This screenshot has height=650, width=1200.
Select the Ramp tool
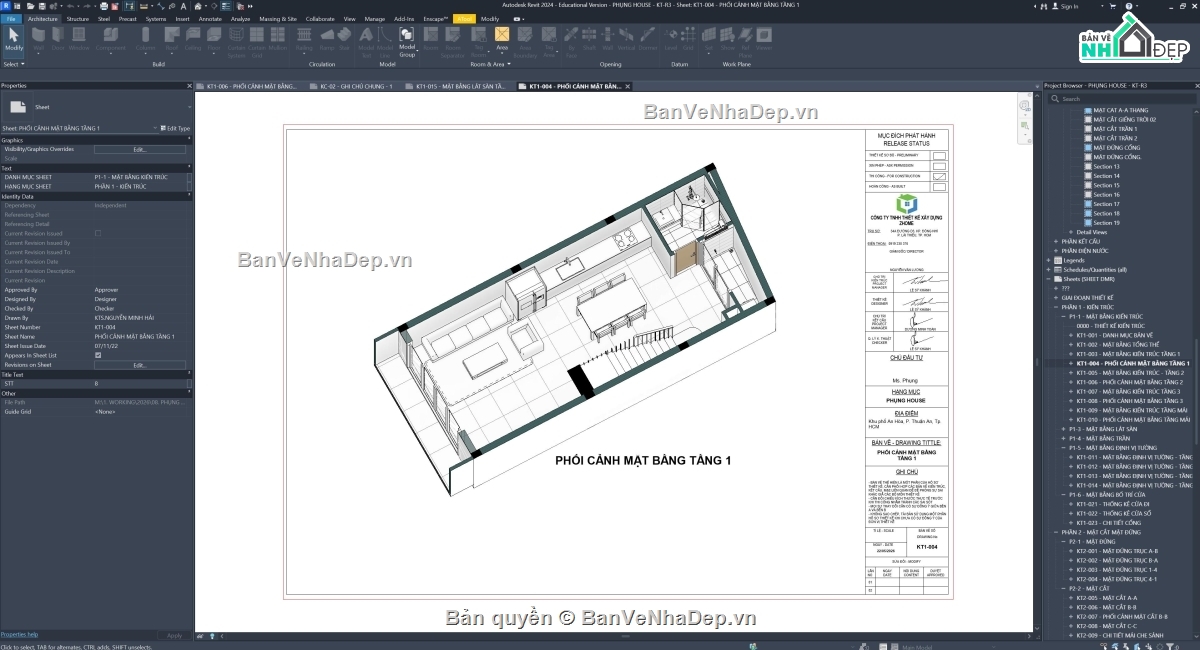327,40
